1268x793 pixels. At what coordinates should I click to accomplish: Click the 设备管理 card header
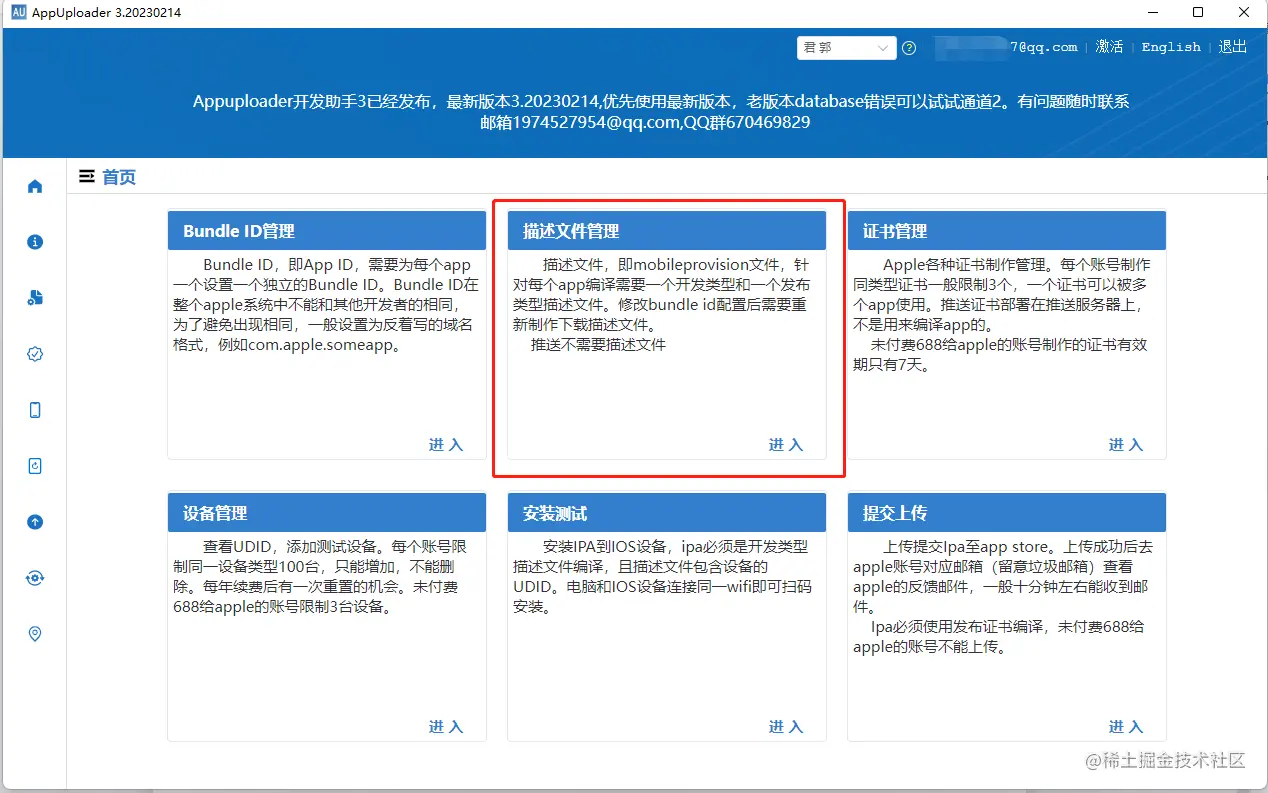pos(327,513)
